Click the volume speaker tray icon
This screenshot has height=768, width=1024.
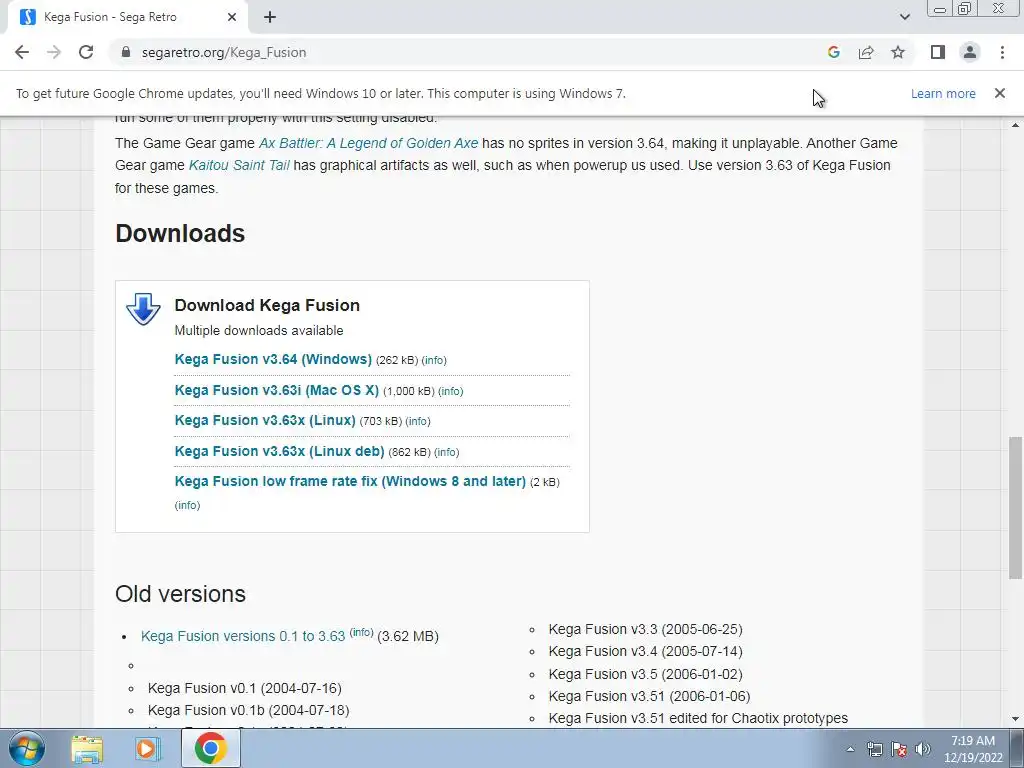coord(923,749)
